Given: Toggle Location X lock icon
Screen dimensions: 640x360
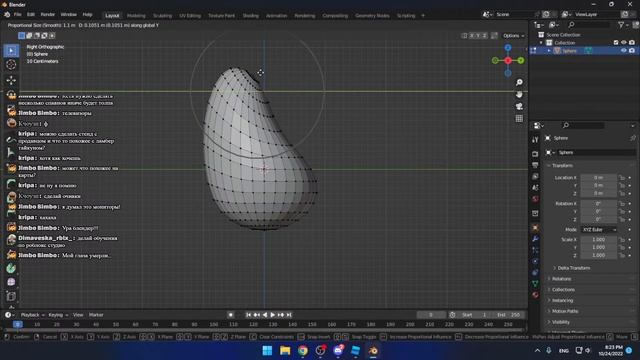Looking at the screenshot, I should [x=622, y=178].
